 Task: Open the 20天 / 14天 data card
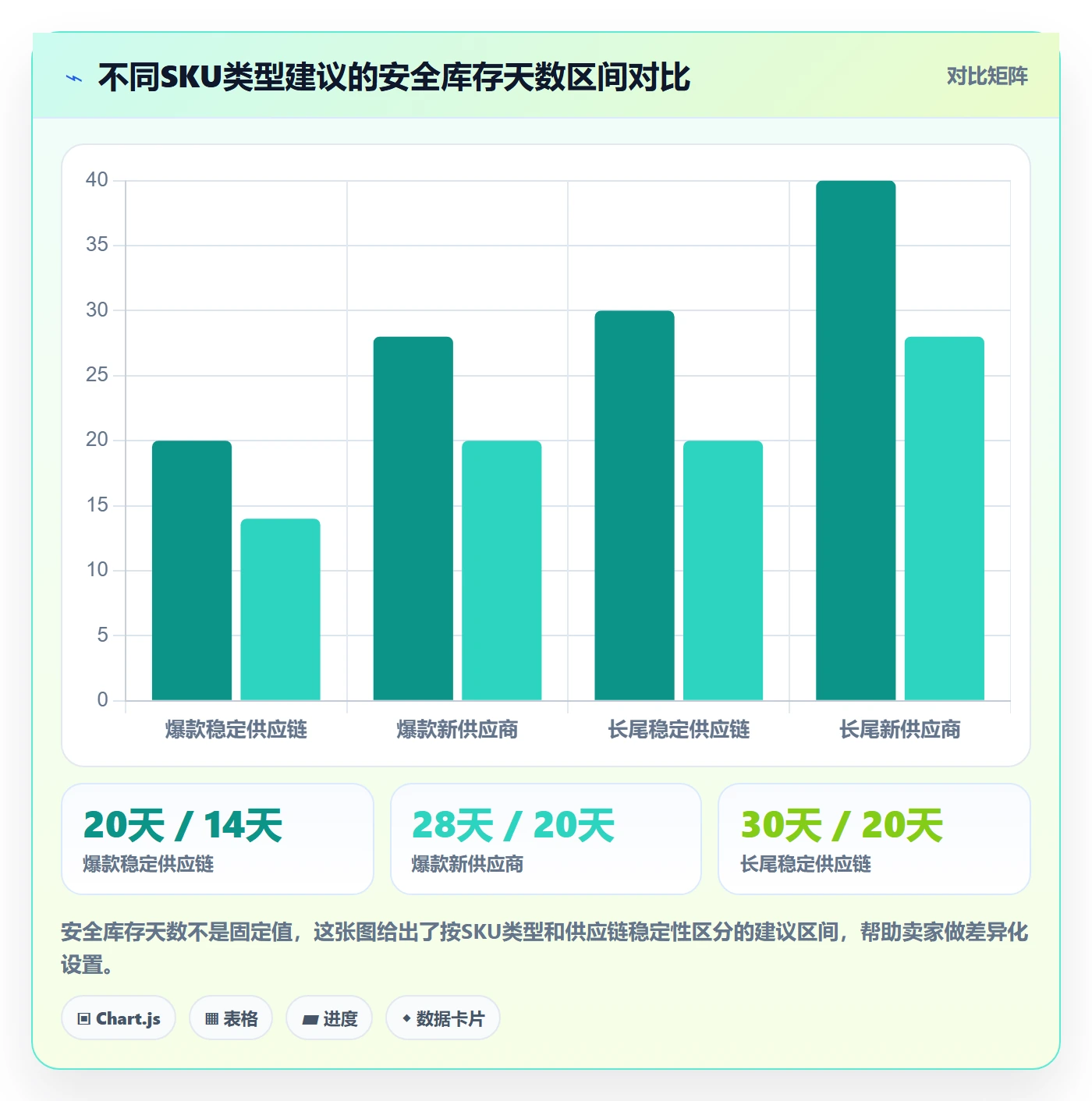pyautogui.click(x=218, y=839)
